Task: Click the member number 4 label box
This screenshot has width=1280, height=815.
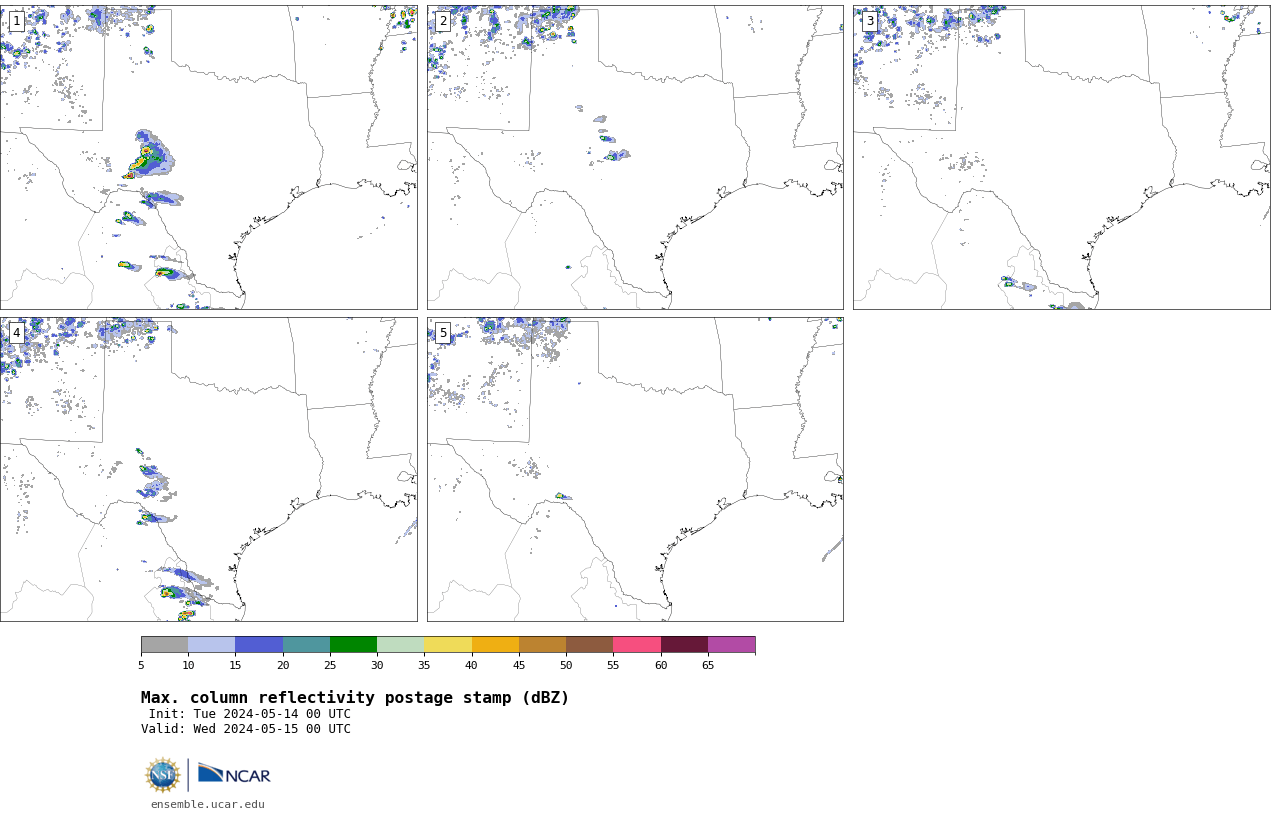Action: tap(16, 333)
